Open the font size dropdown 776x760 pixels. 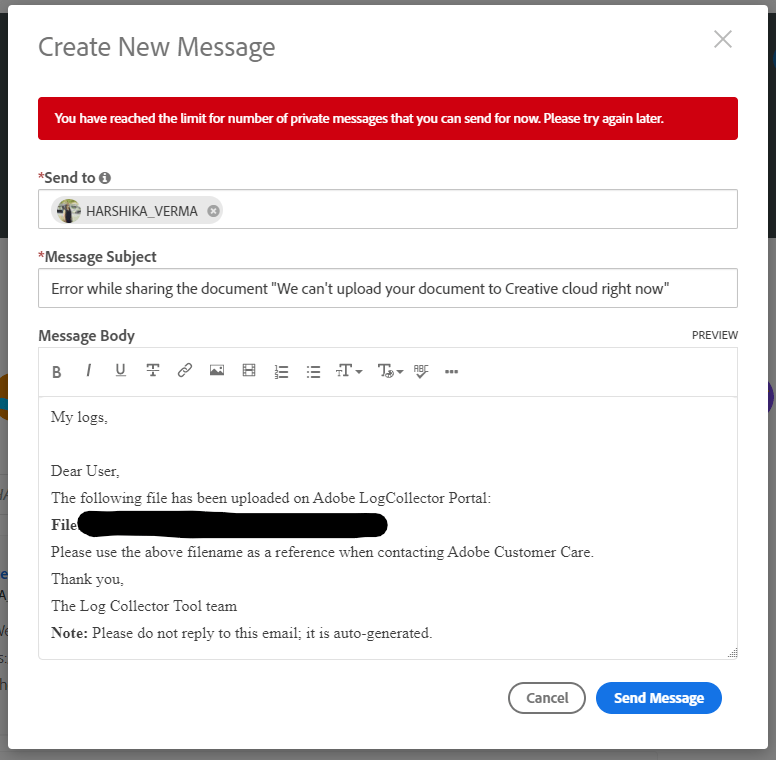coord(348,371)
